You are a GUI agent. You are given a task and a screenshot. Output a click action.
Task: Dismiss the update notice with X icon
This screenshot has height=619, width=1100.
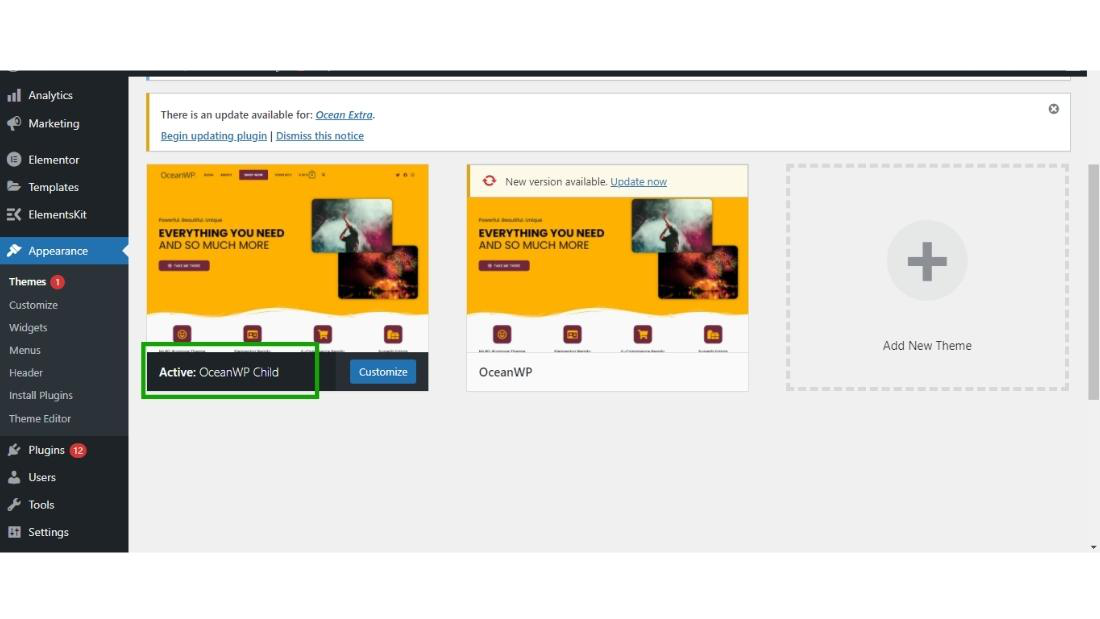(1054, 109)
